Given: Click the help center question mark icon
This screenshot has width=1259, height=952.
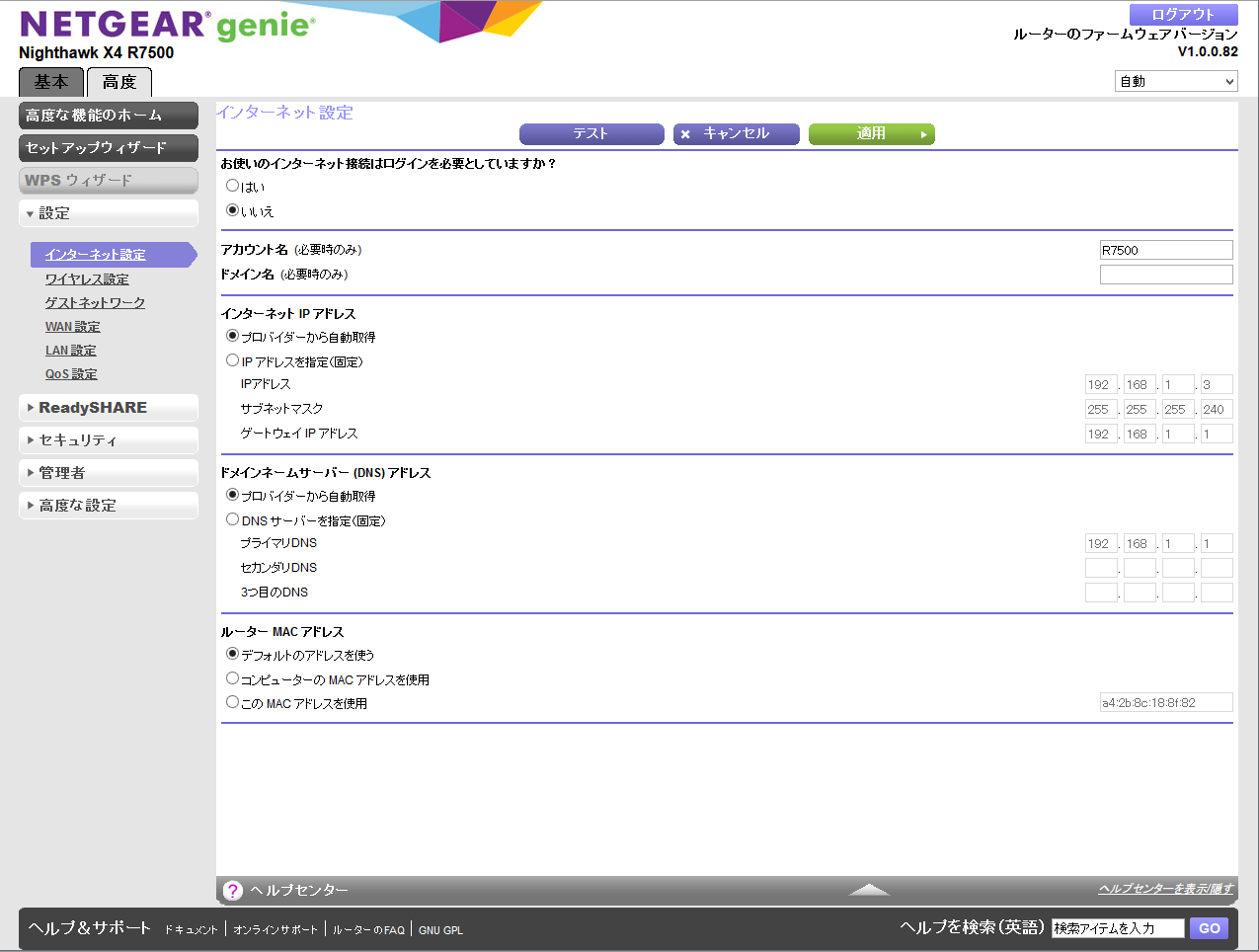Looking at the screenshot, I should [233, 891].
